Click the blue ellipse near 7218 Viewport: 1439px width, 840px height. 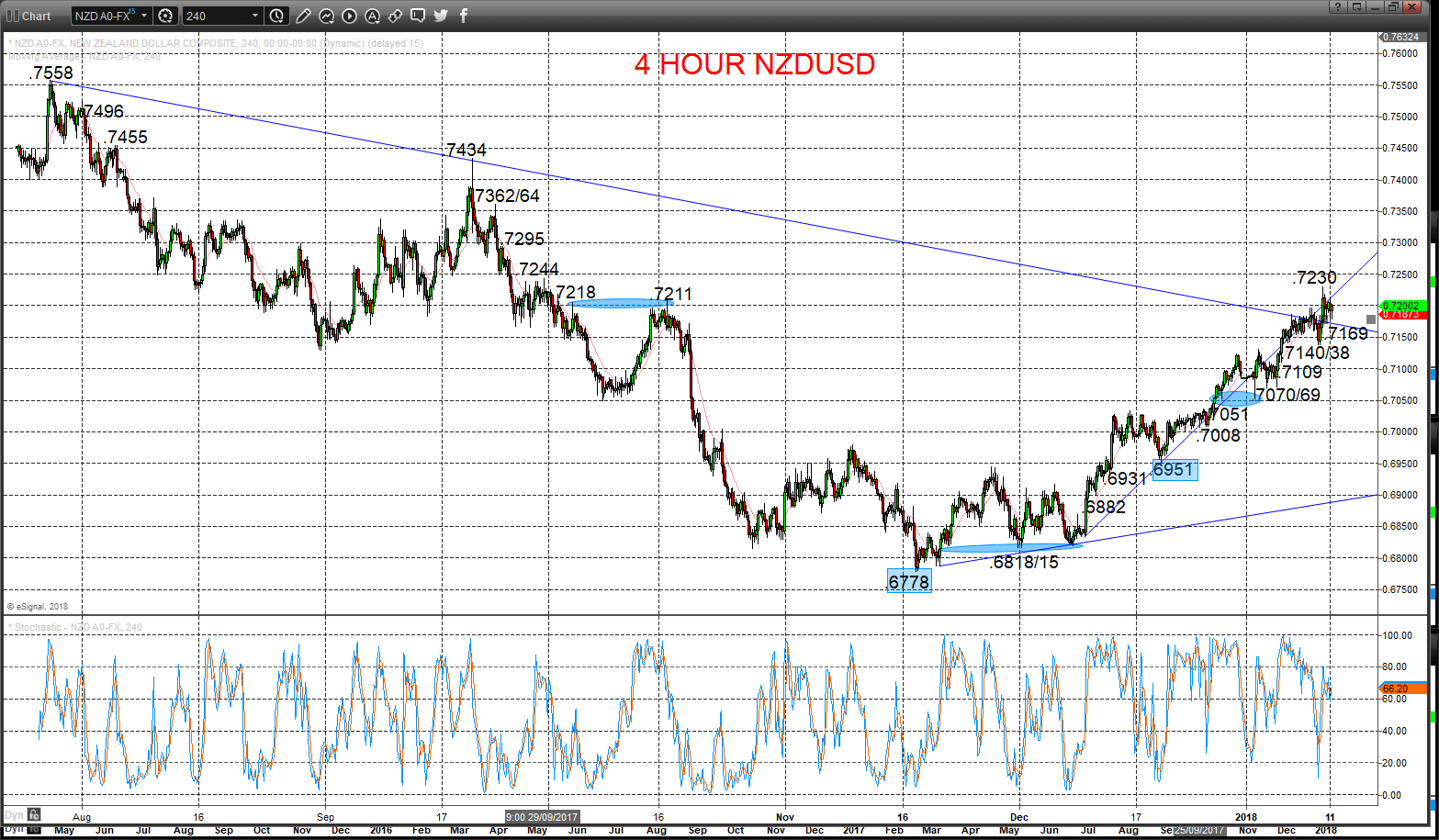coord(619,302)
